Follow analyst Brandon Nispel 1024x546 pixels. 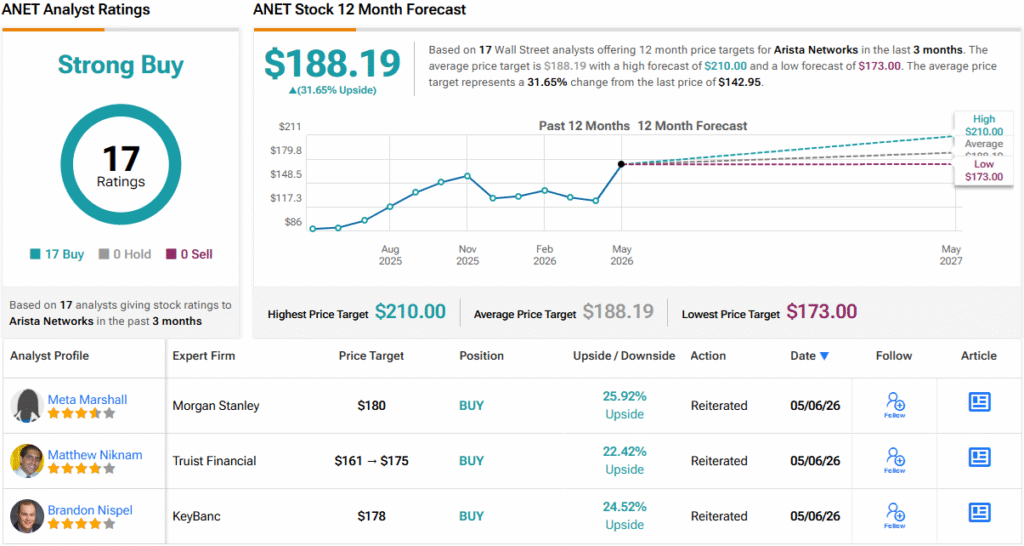pos(895,515)
